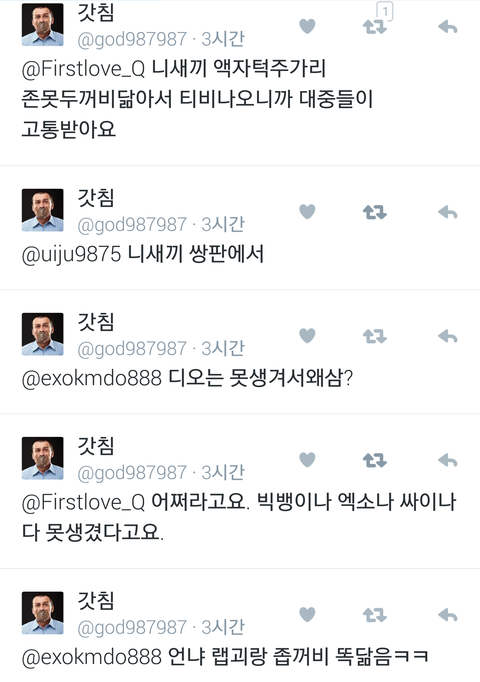The height and width of the screenshot is (682, 480).
Task: Reply to the @uiju9875 tweet
Action: click(447, 212)
